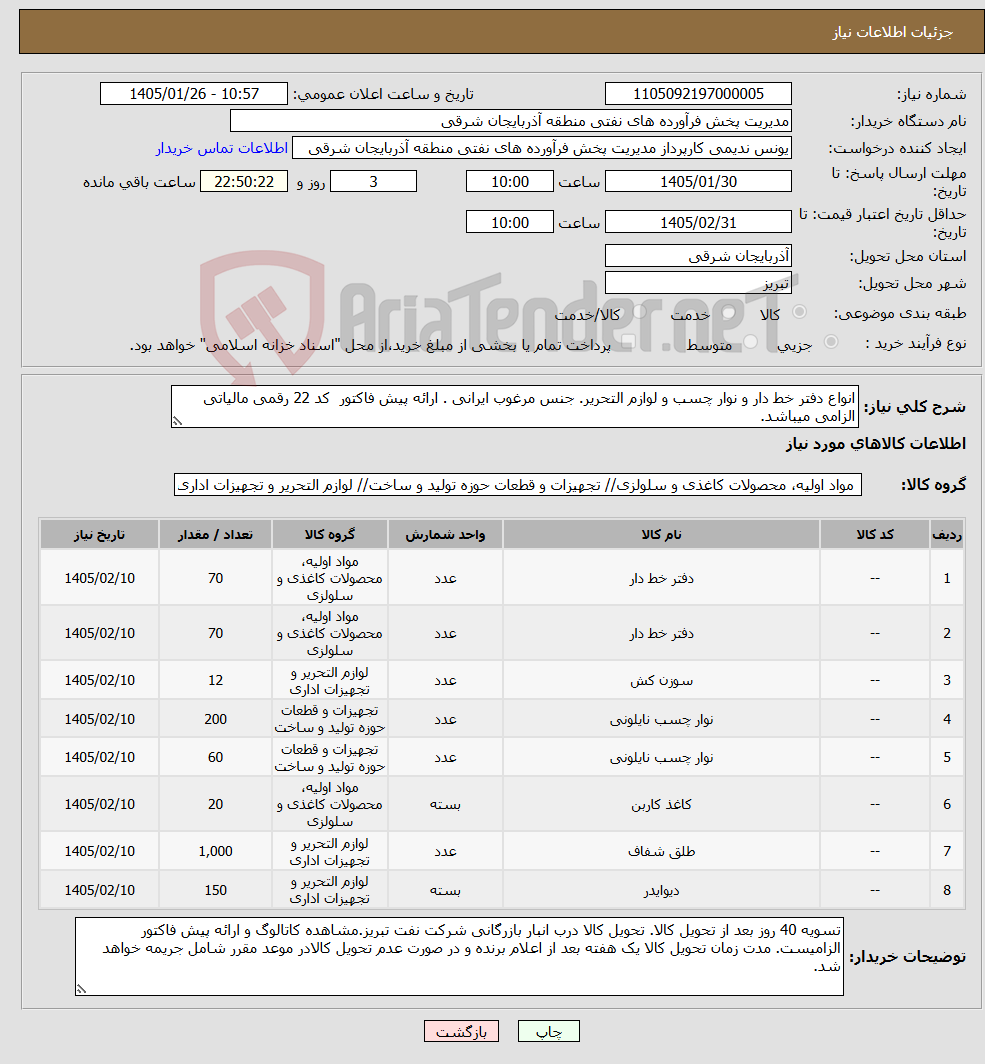Click the general description text area

point(515,406)
